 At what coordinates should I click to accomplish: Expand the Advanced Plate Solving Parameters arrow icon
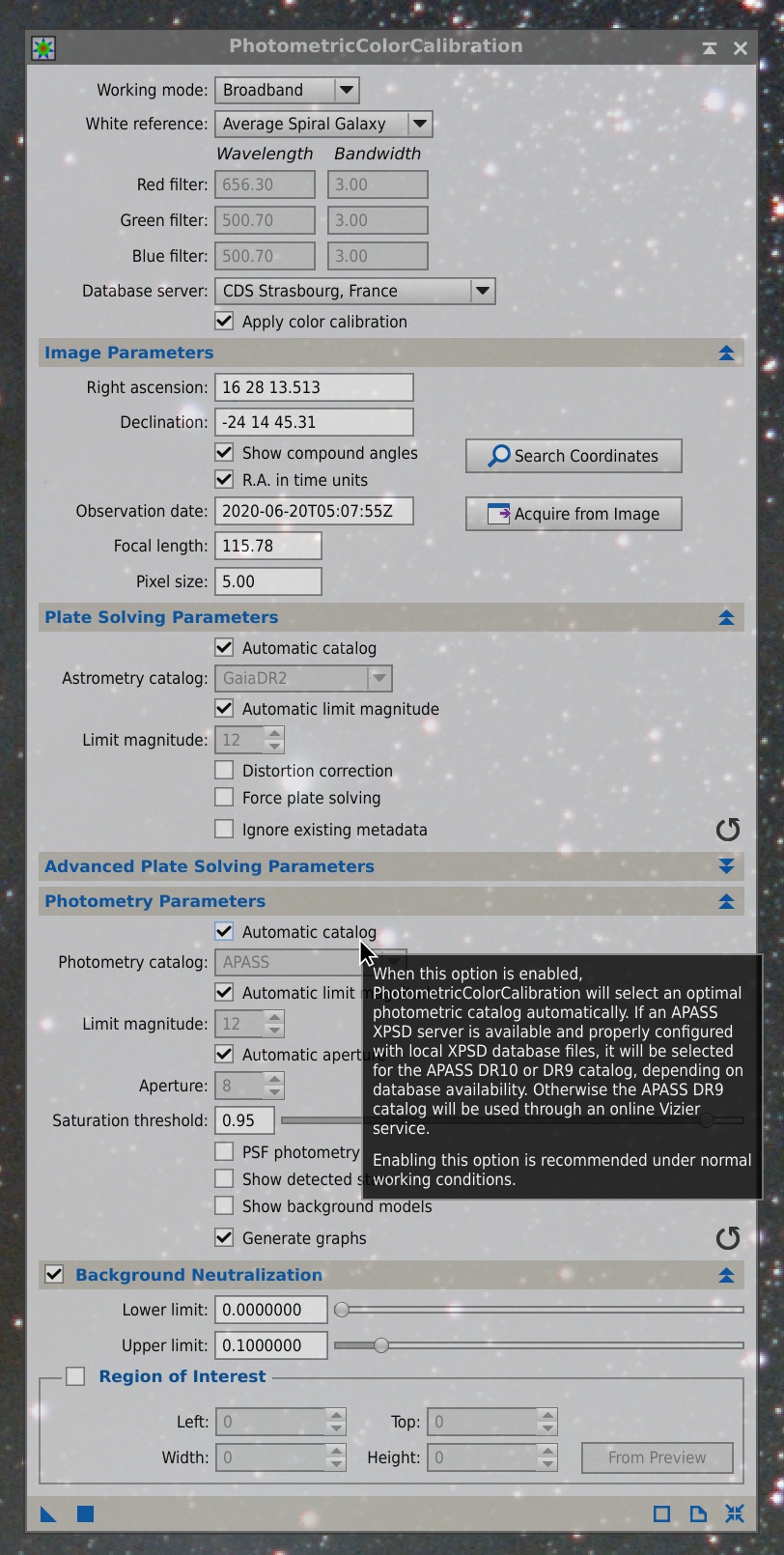(x=727, y=867)
